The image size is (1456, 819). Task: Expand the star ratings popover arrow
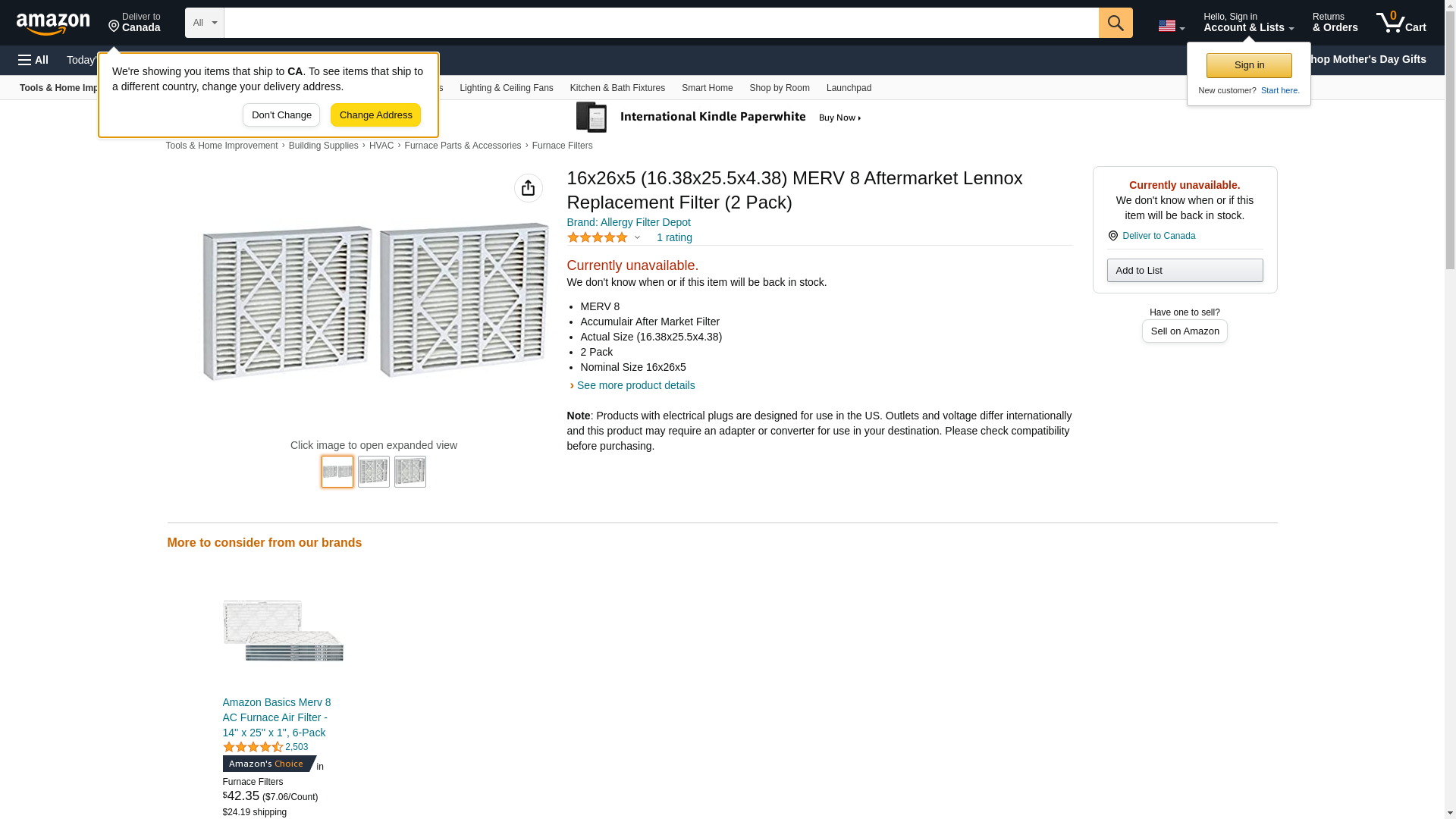[637, 237]
